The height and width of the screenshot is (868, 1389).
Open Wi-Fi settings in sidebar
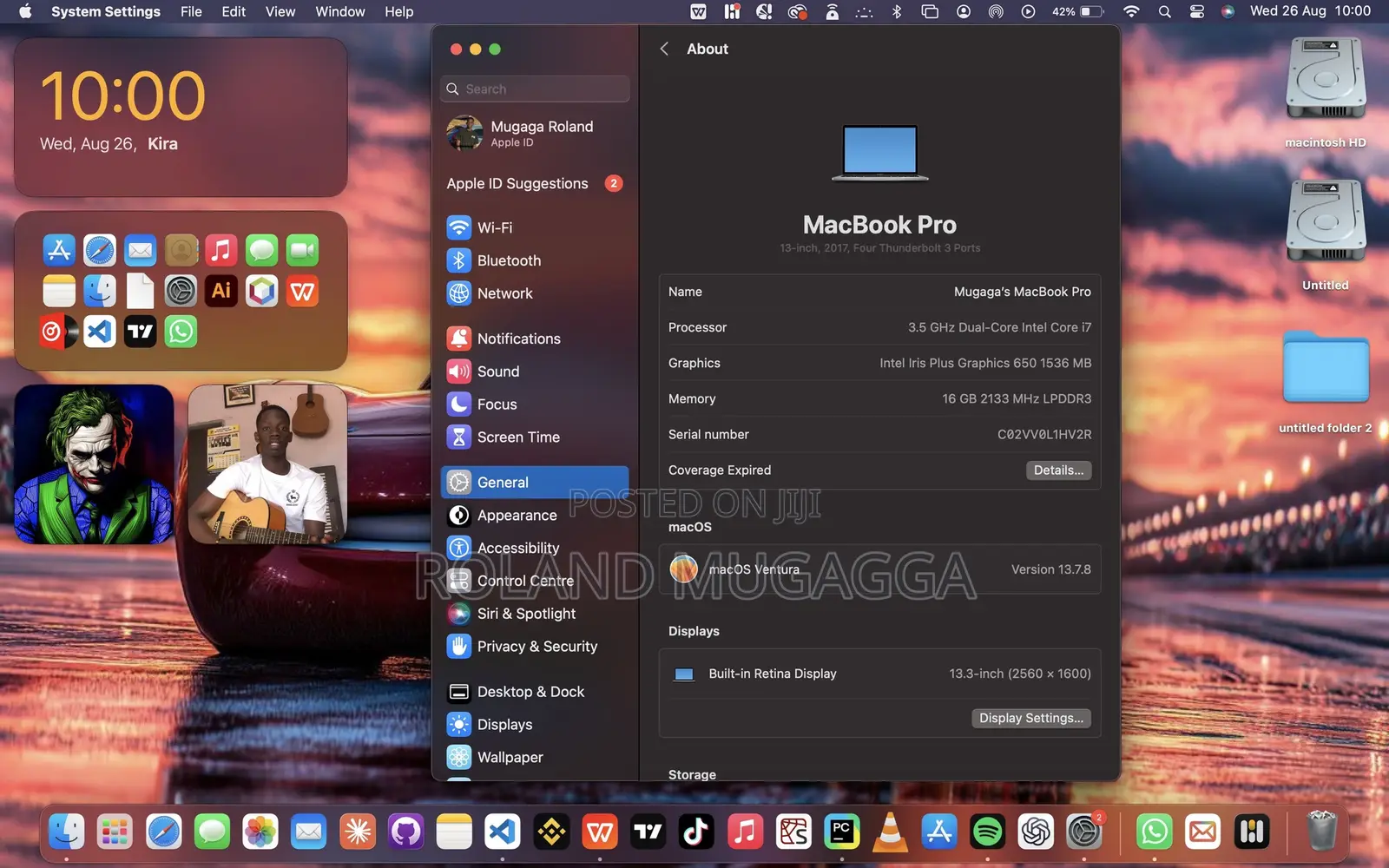point(535,227)
